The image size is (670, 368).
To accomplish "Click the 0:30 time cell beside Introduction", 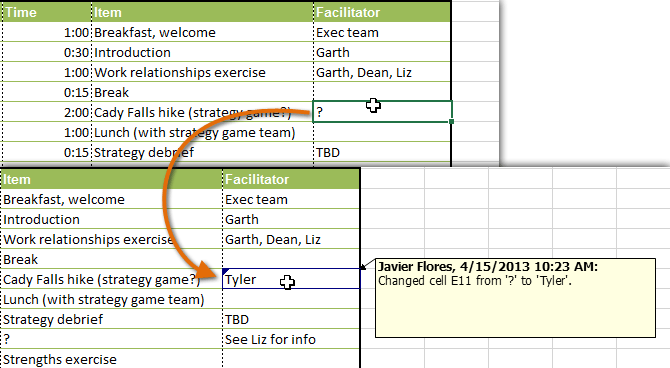I will click(47, 53).
